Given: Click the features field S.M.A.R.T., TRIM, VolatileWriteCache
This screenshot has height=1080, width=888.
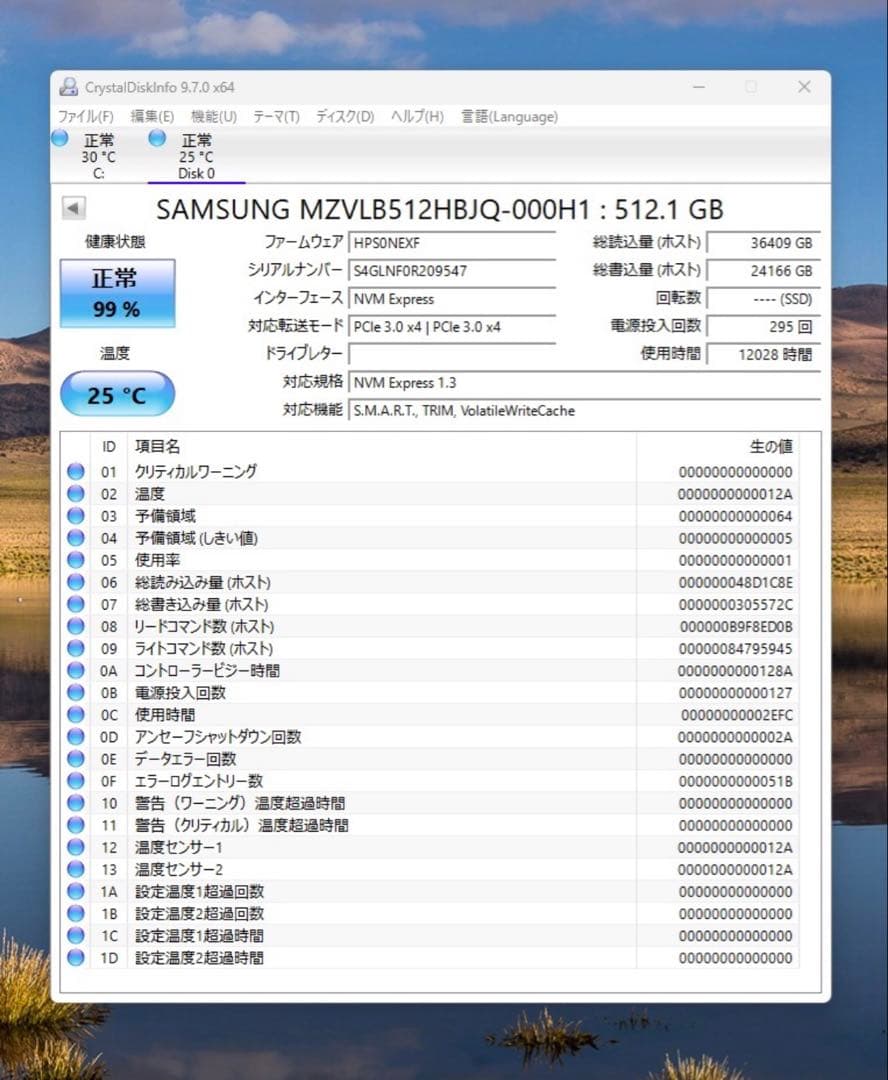Looking at the screenshot, I should pyautogui.click(x=585, y=411).
